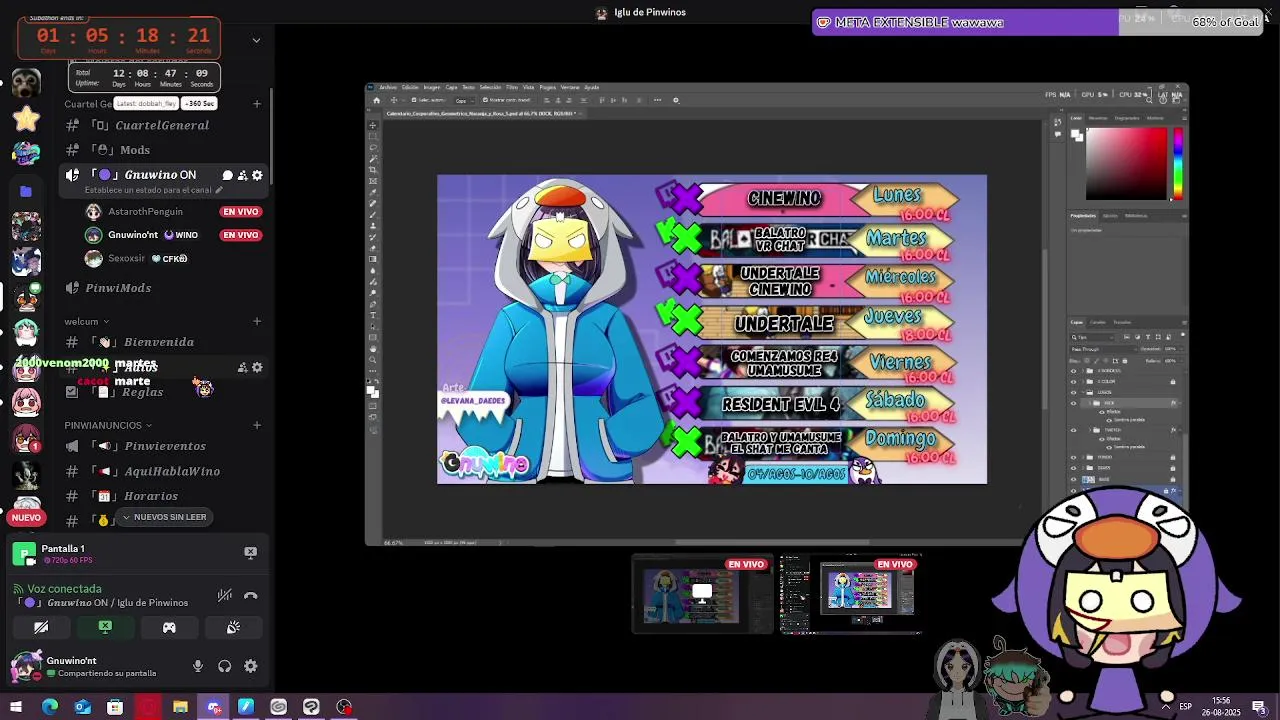This screenshot has height=720, width=1280.
Task: Click foreground color swatch in Color panel
Action: 1075,133
